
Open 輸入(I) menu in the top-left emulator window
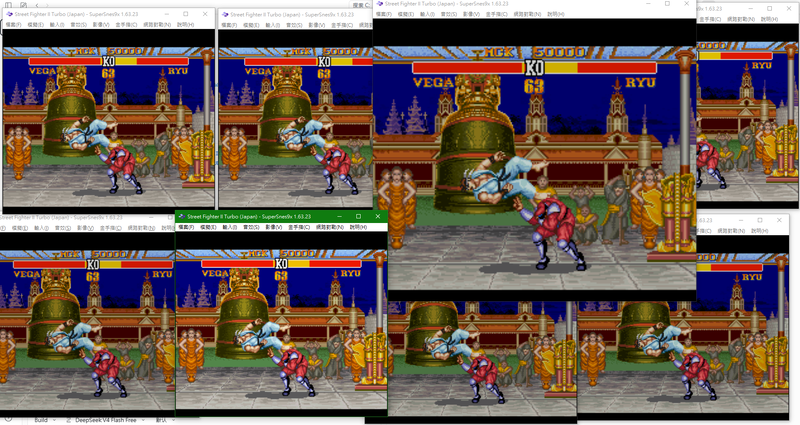point(57,24)
